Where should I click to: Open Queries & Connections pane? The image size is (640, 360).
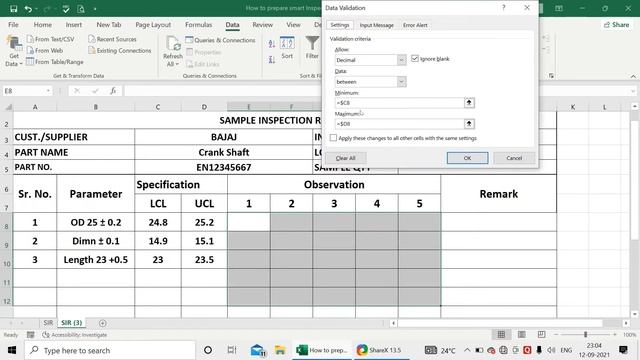[220, 40]
